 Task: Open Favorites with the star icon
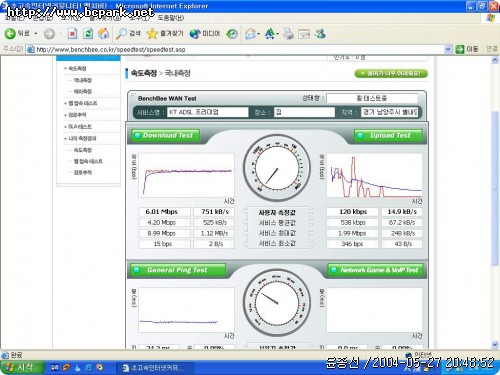tap(165, 33)
